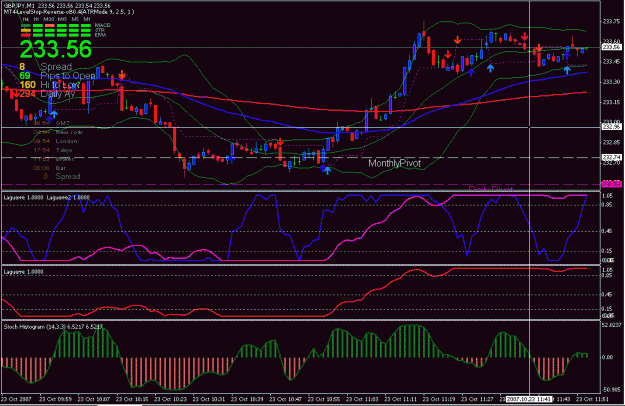Click the 232.85 price axis label

pyautogui.click(x=612, y=142)
